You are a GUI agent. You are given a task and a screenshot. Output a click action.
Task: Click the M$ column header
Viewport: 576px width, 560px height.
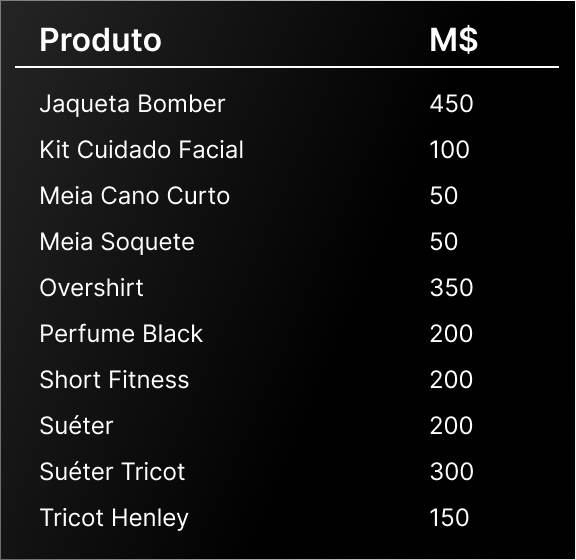[x=454, y=40]
